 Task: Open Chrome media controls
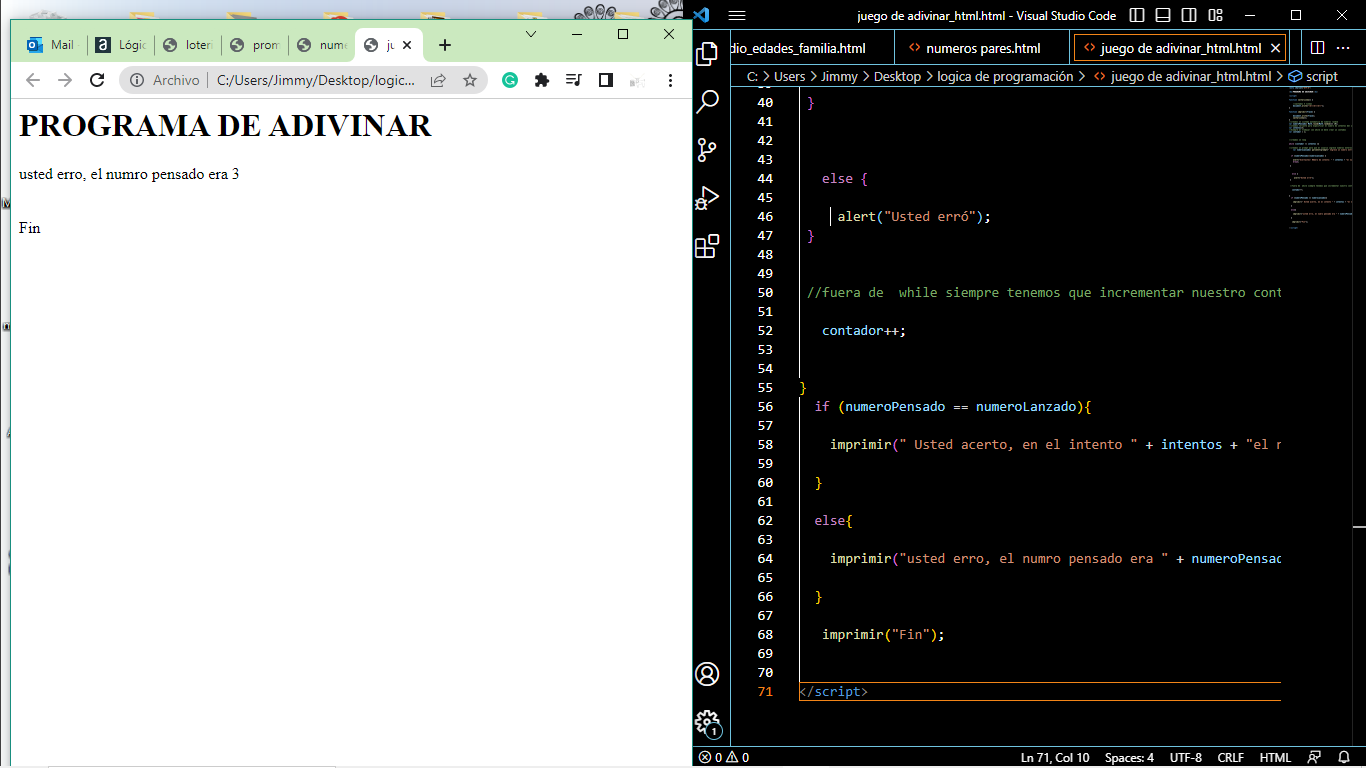point(574,80)
